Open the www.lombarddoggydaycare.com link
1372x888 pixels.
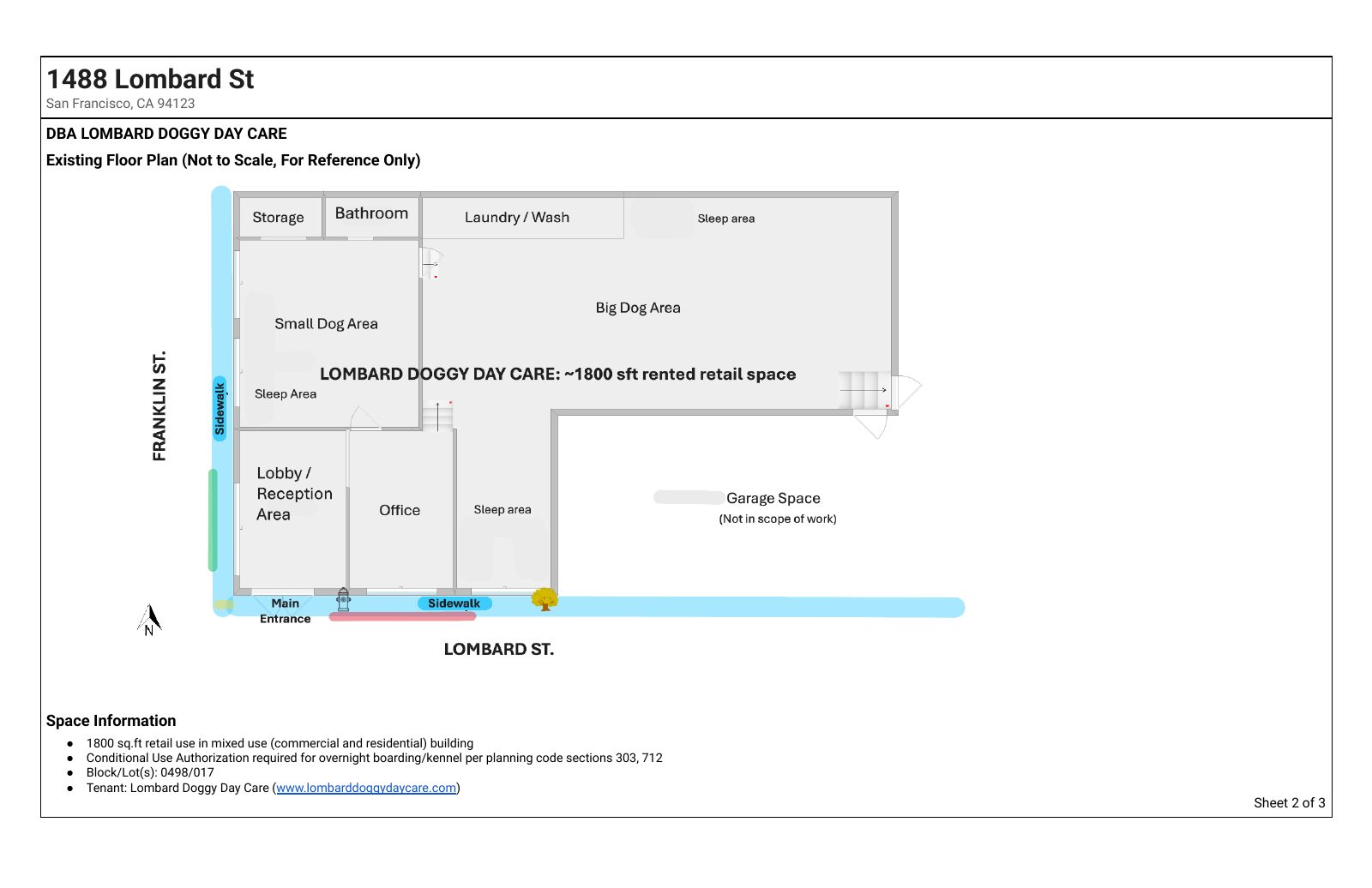(366, 788)
